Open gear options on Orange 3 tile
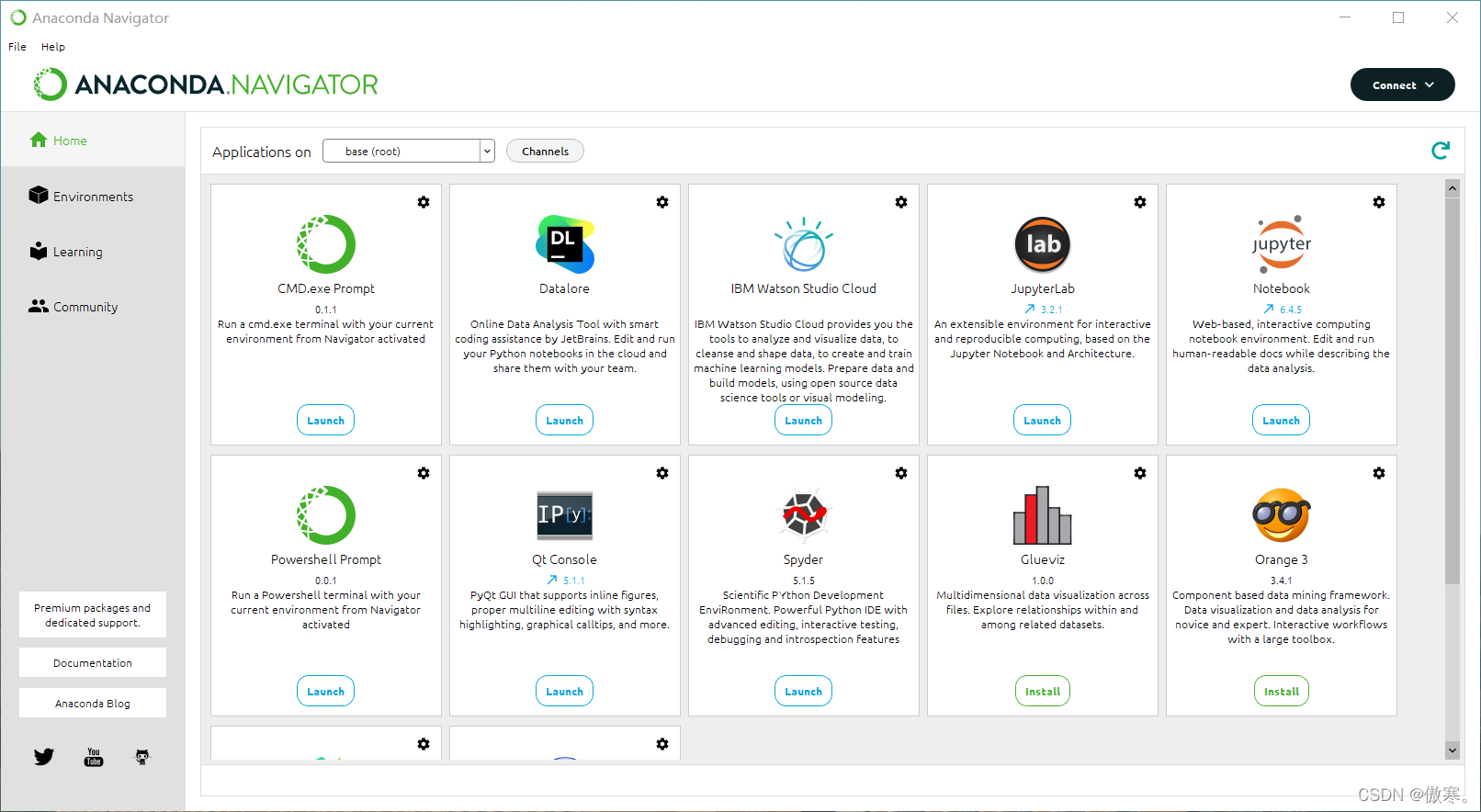 pyautogui.click(x=1379, y=473)
